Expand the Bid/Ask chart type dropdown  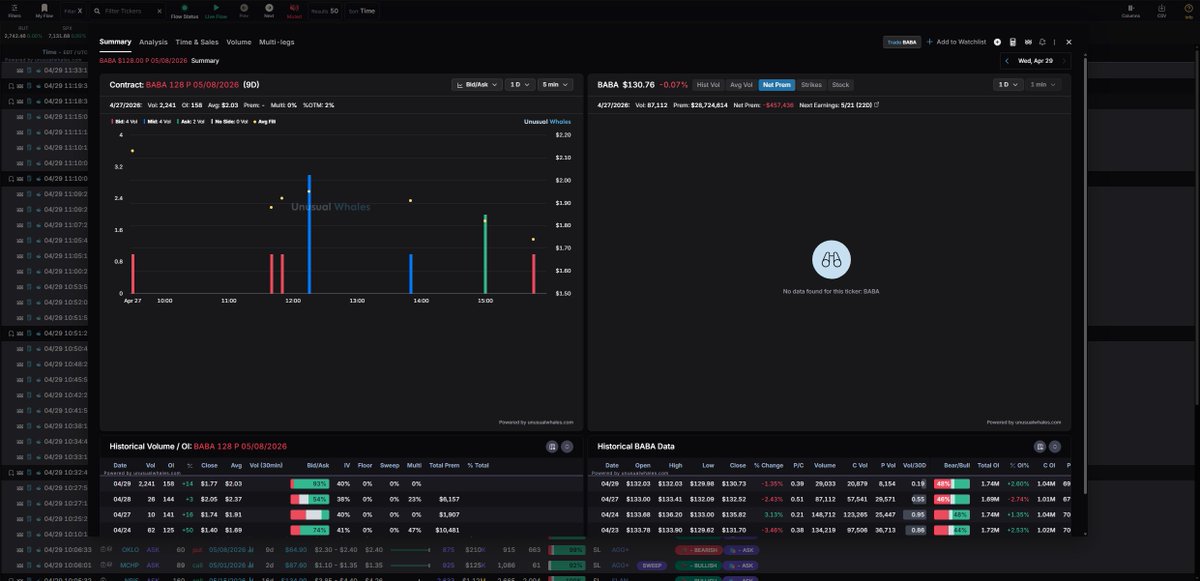pos(476,85)
